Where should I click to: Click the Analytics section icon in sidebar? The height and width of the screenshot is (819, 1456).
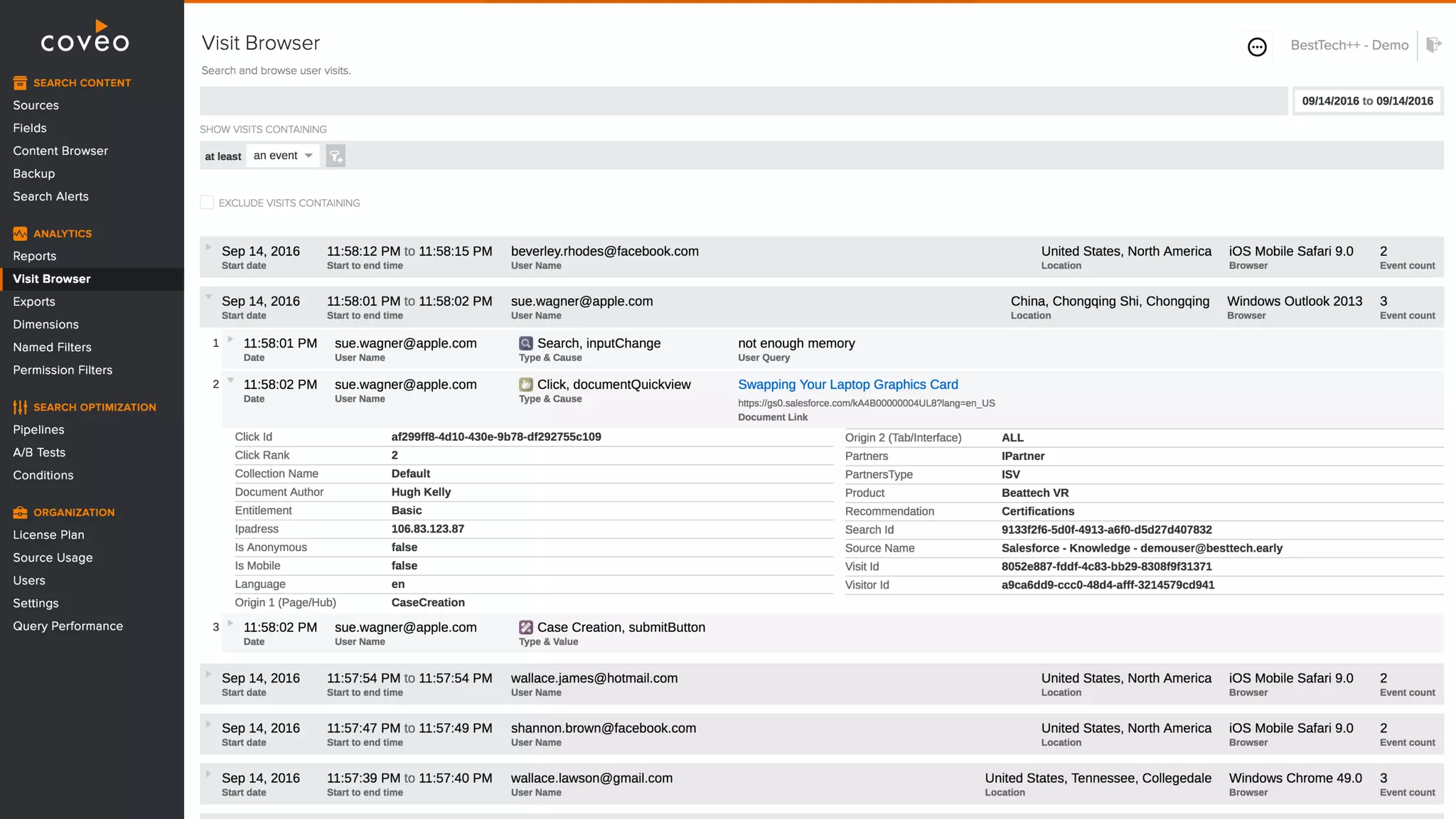point(20,233)
